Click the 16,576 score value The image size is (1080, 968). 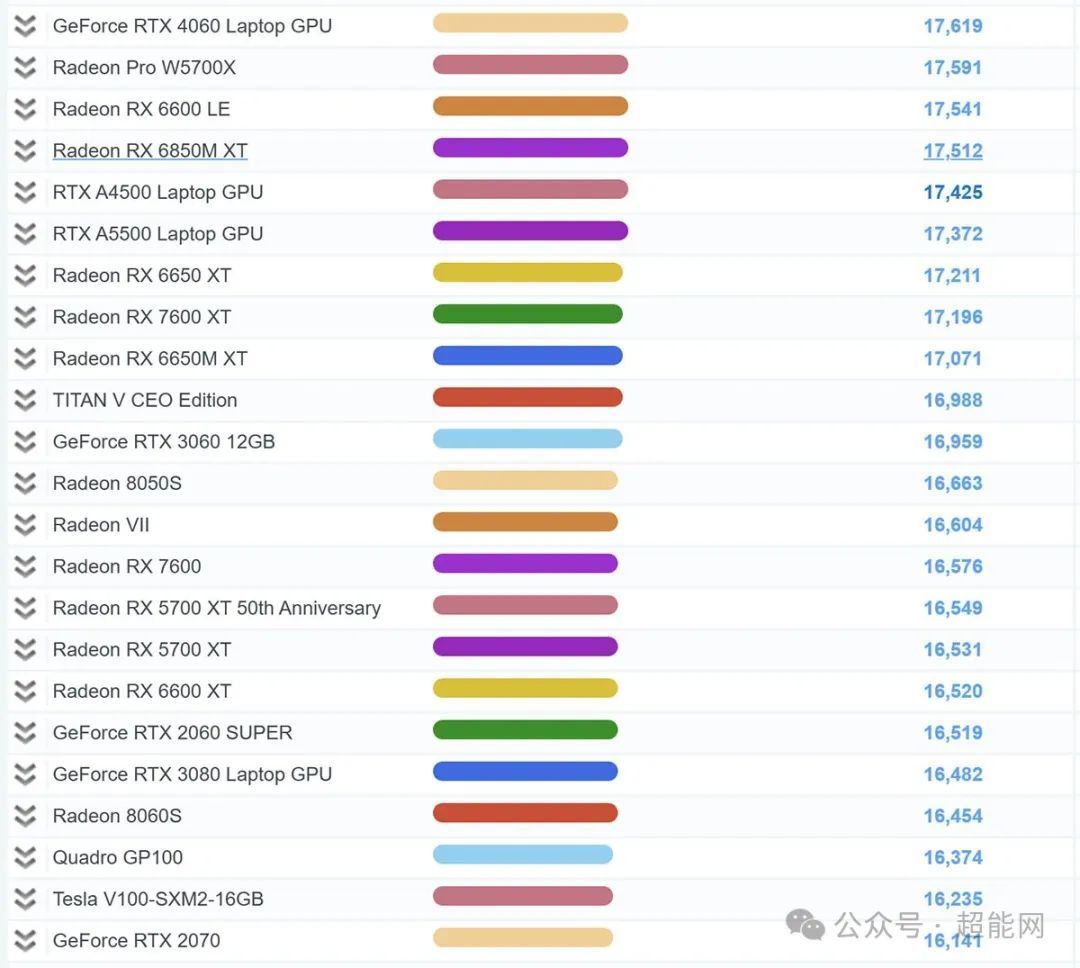953,566
